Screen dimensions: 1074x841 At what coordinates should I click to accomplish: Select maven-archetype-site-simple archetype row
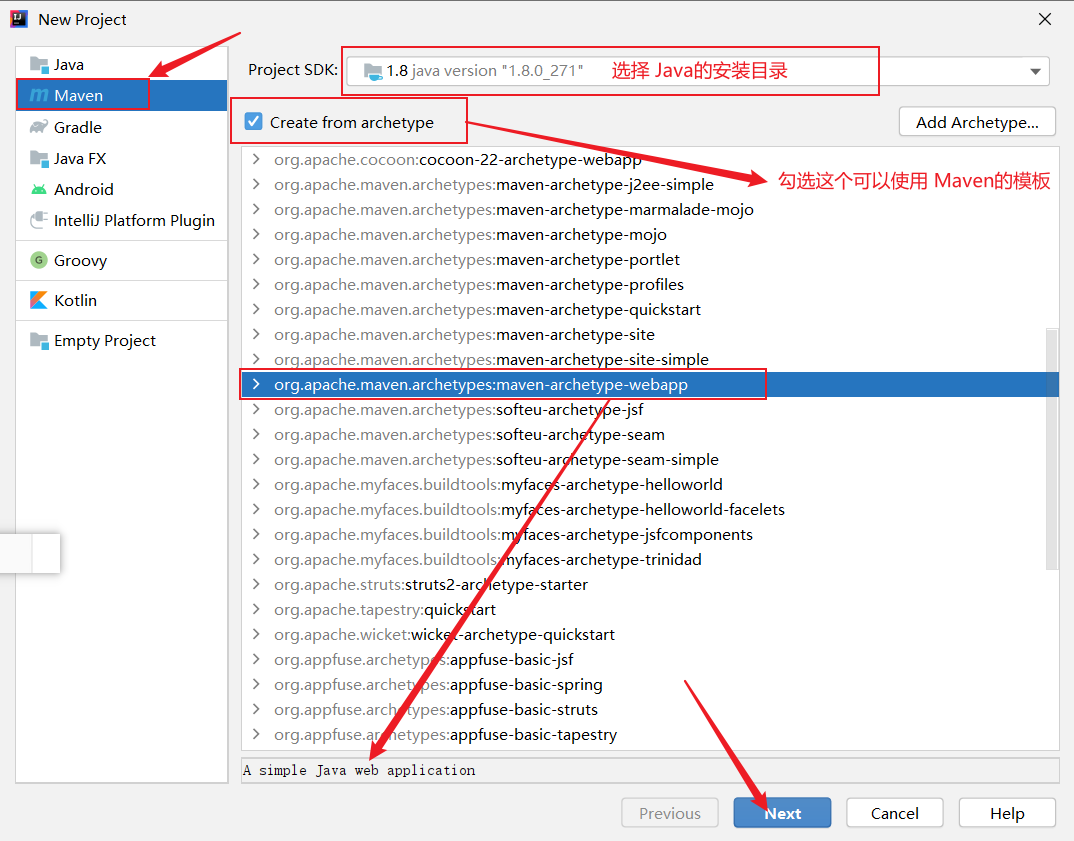pos(650,359)
